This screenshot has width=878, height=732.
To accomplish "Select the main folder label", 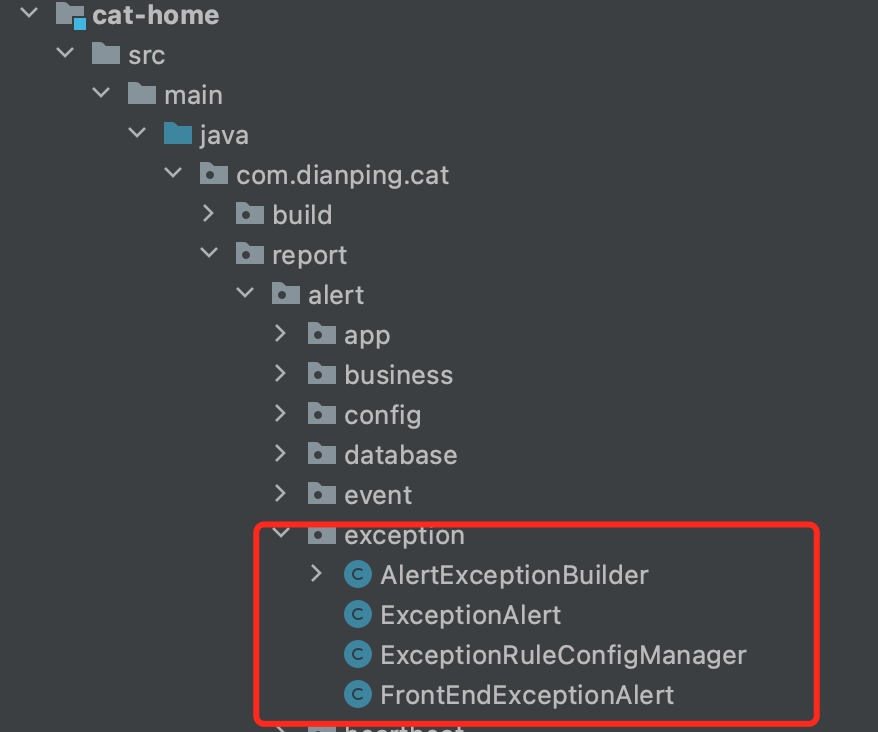I will pyautogui.click(x=193, y=95).
